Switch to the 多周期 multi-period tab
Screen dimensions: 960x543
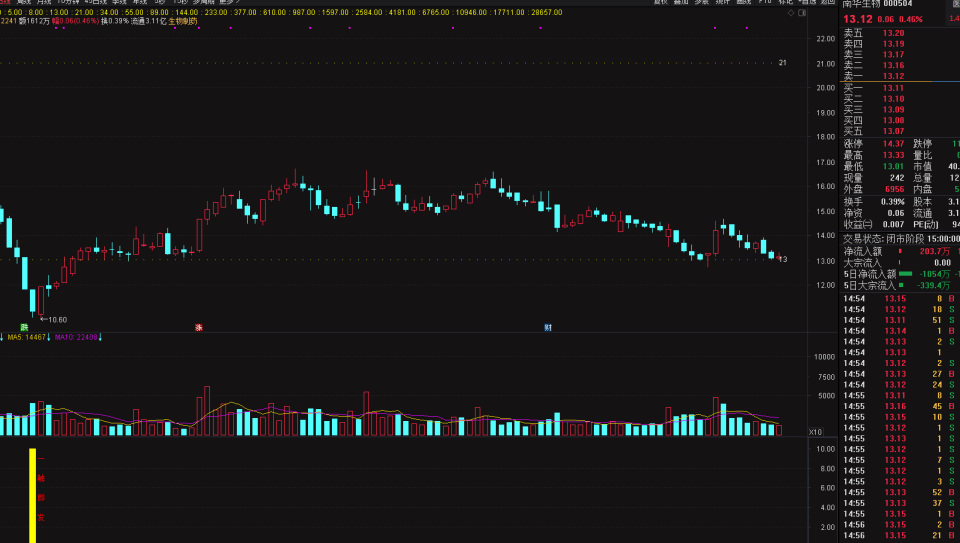point(202,2)
